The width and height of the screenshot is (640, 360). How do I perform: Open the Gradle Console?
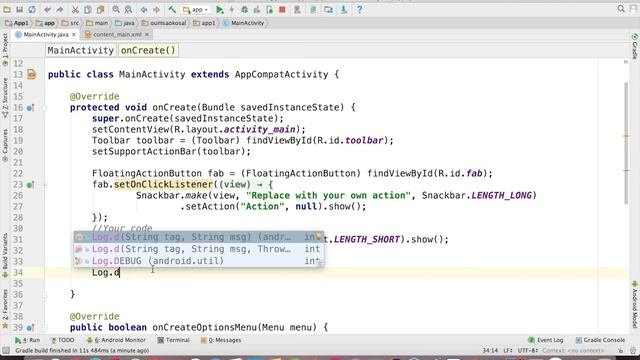point(600,340)
